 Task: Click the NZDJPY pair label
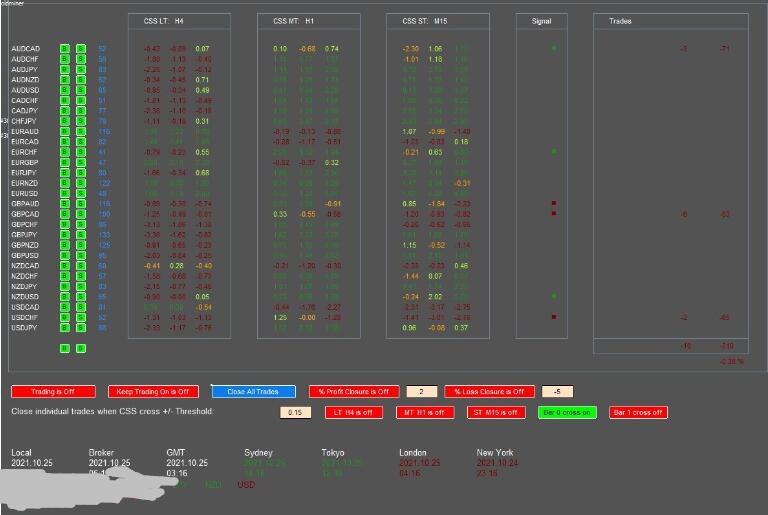click(x=24, y=286)
